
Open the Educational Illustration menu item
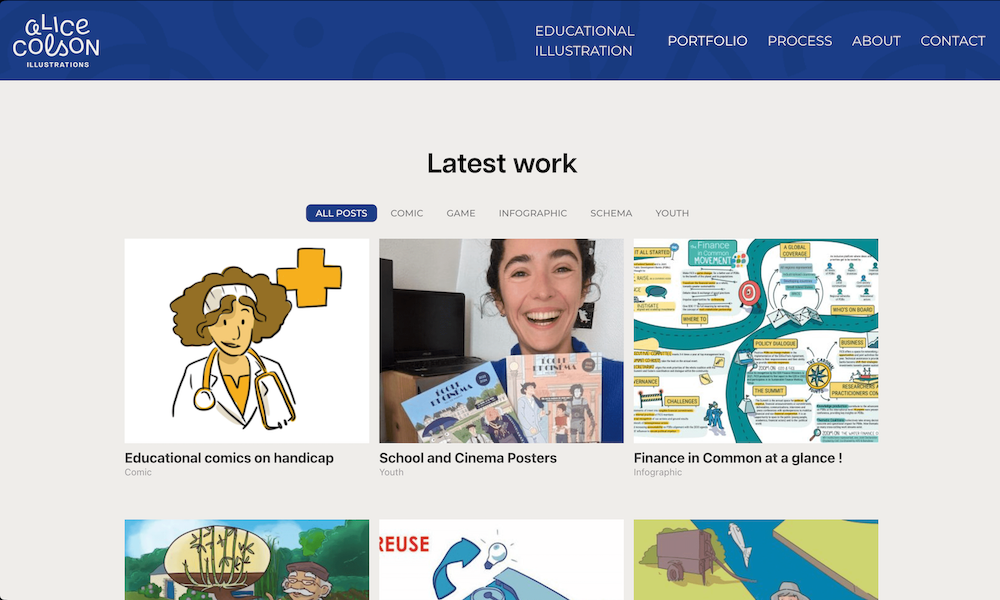(x=584, y=41)
